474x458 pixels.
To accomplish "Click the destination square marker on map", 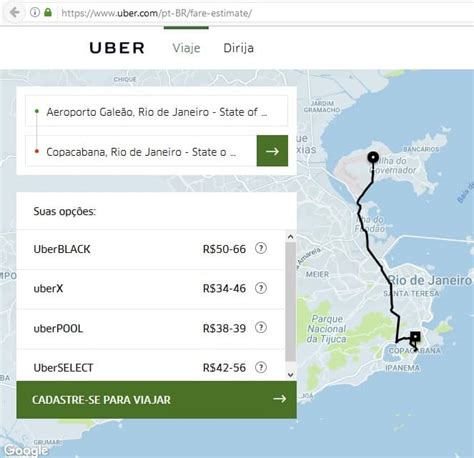I will pyautogui.click(x=415, y=337).
